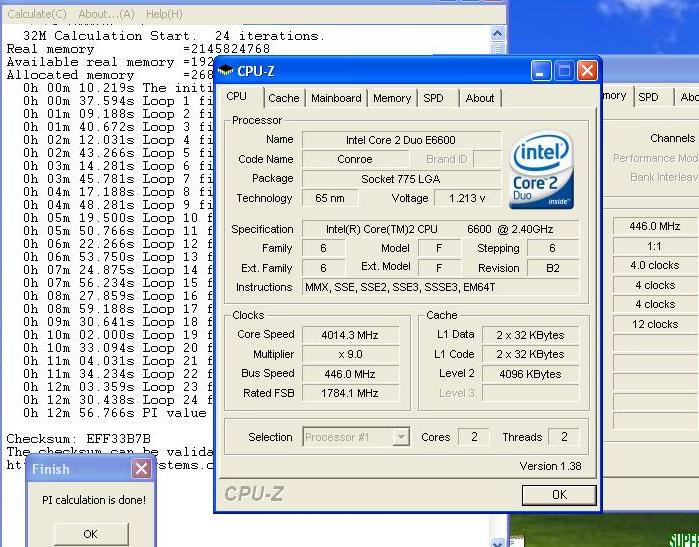This screenshot has width=699, height=547.
Task: Click the 32M Calculation Start line
Action: click(x=174, y=36)
